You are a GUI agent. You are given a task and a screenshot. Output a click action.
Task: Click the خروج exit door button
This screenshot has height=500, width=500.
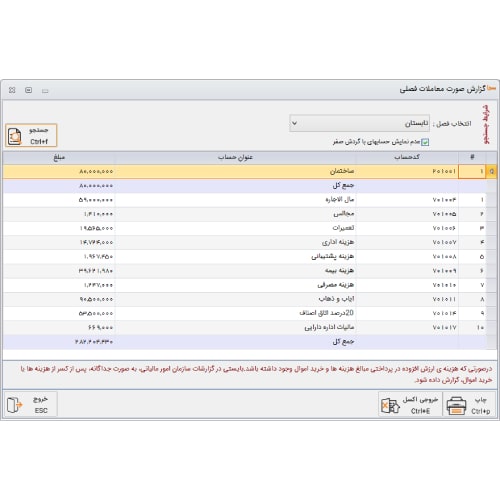pos(30,404)
